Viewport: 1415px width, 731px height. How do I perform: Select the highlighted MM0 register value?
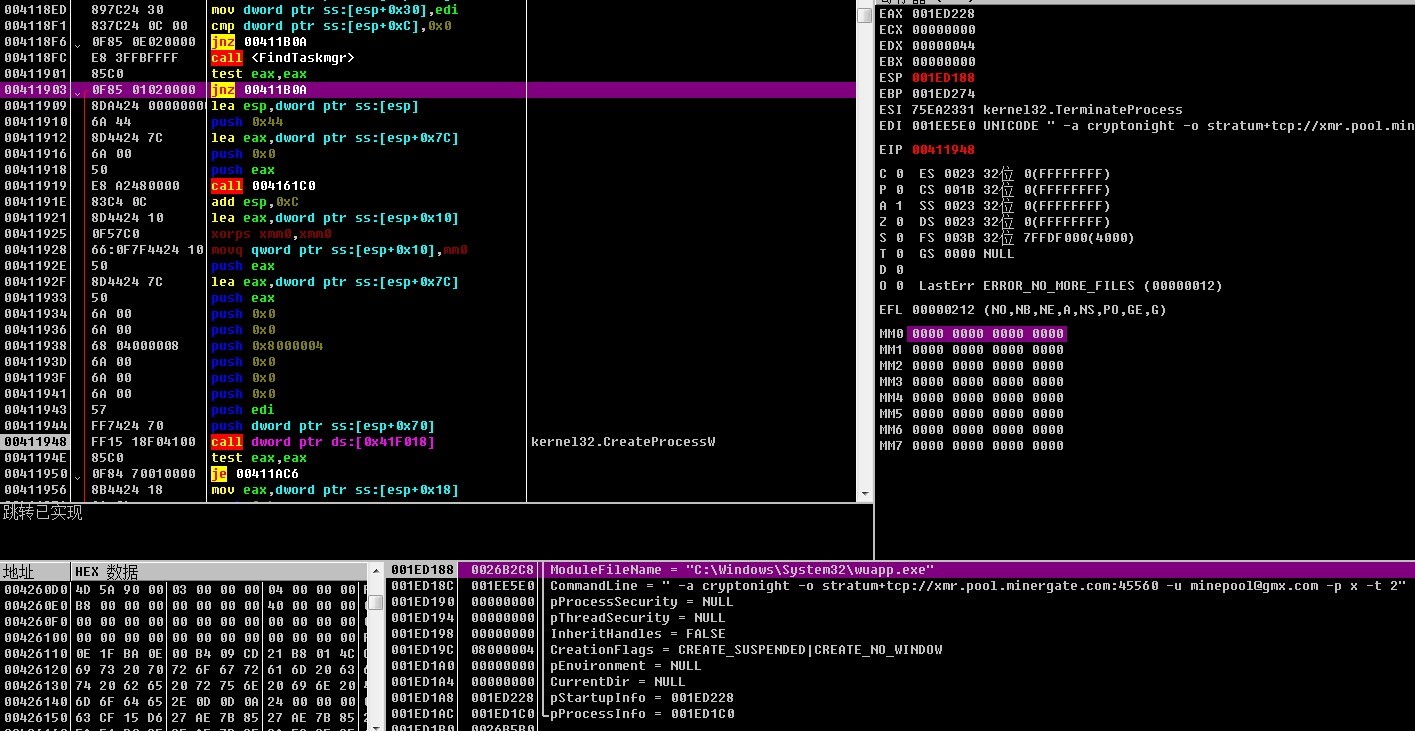click(987, 334)
